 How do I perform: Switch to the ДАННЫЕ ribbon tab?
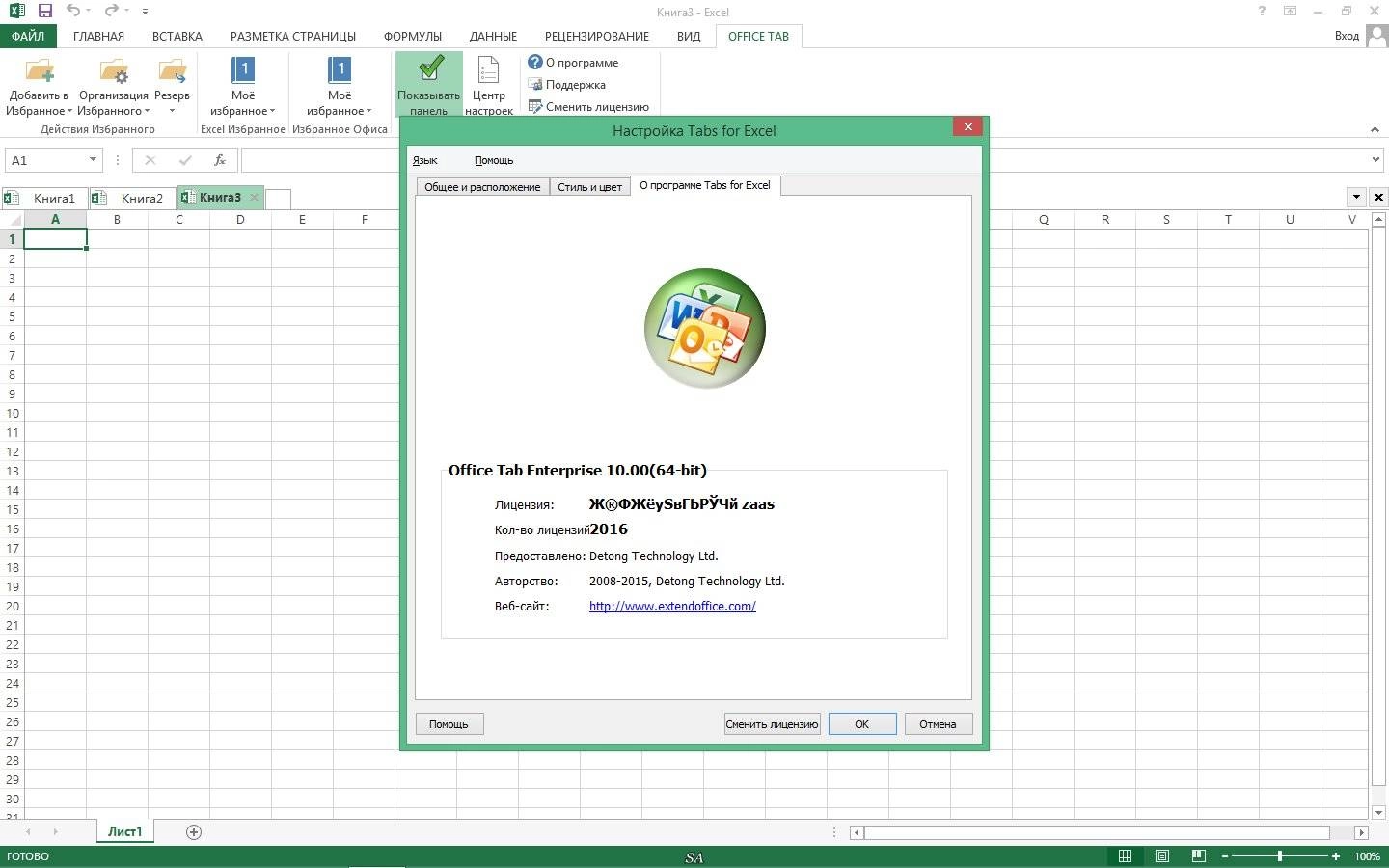click(x=493, y=36)
